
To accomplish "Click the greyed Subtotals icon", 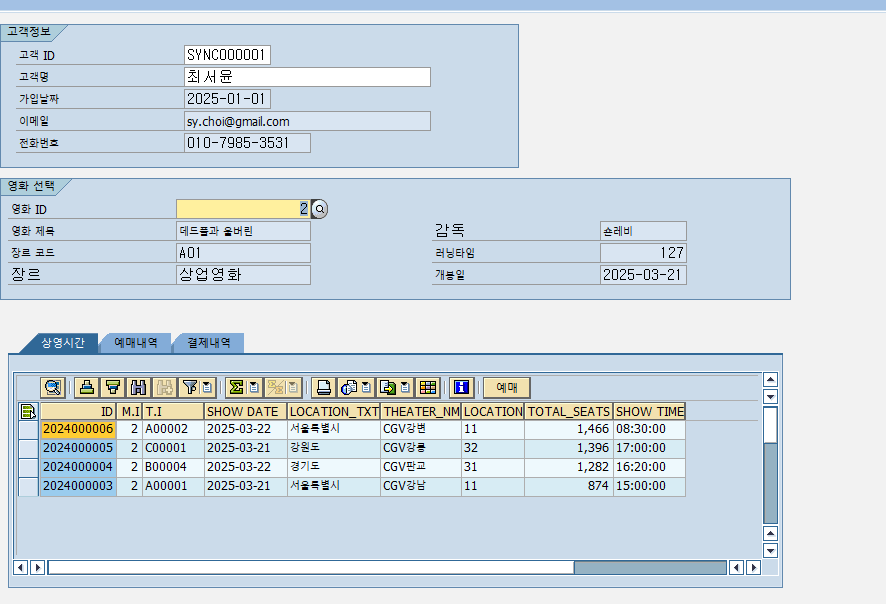I will [x=275, y=388].
